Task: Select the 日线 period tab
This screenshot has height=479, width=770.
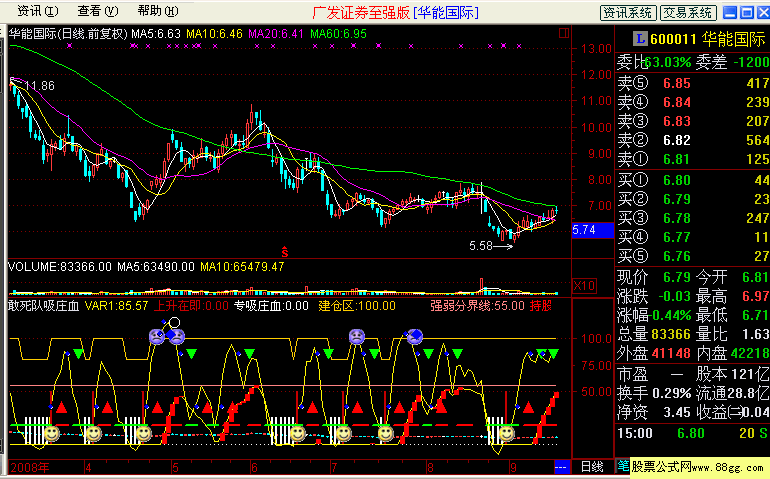Action: click(592, 466)
